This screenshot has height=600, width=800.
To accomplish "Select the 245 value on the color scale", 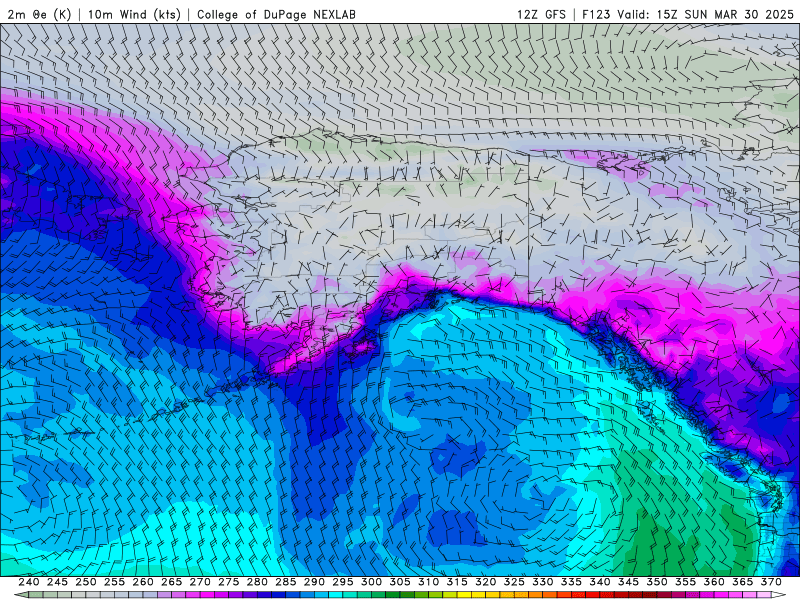I will tap(57, 582).
